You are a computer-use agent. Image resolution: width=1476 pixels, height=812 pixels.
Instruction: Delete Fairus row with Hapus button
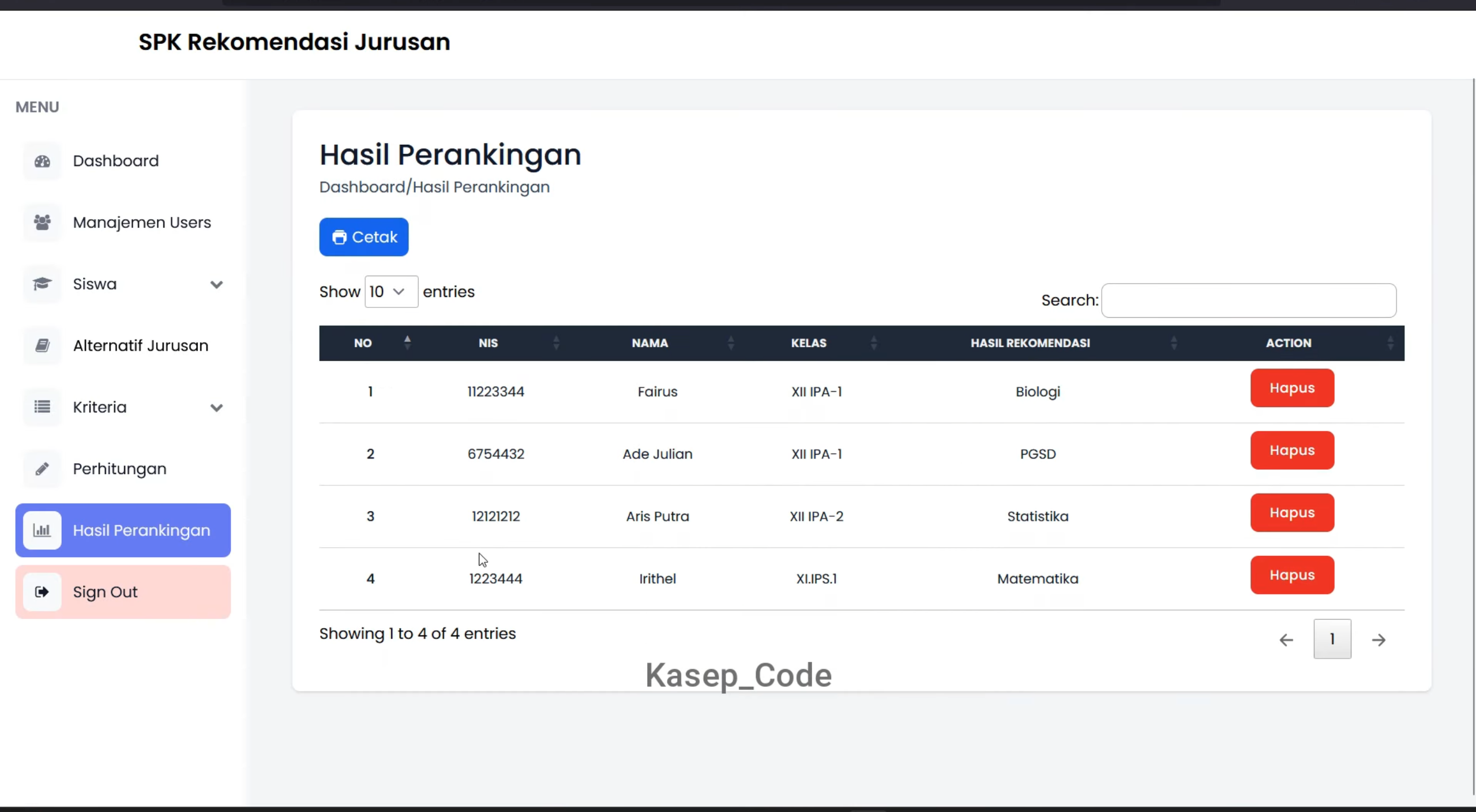coord(1292,388)
